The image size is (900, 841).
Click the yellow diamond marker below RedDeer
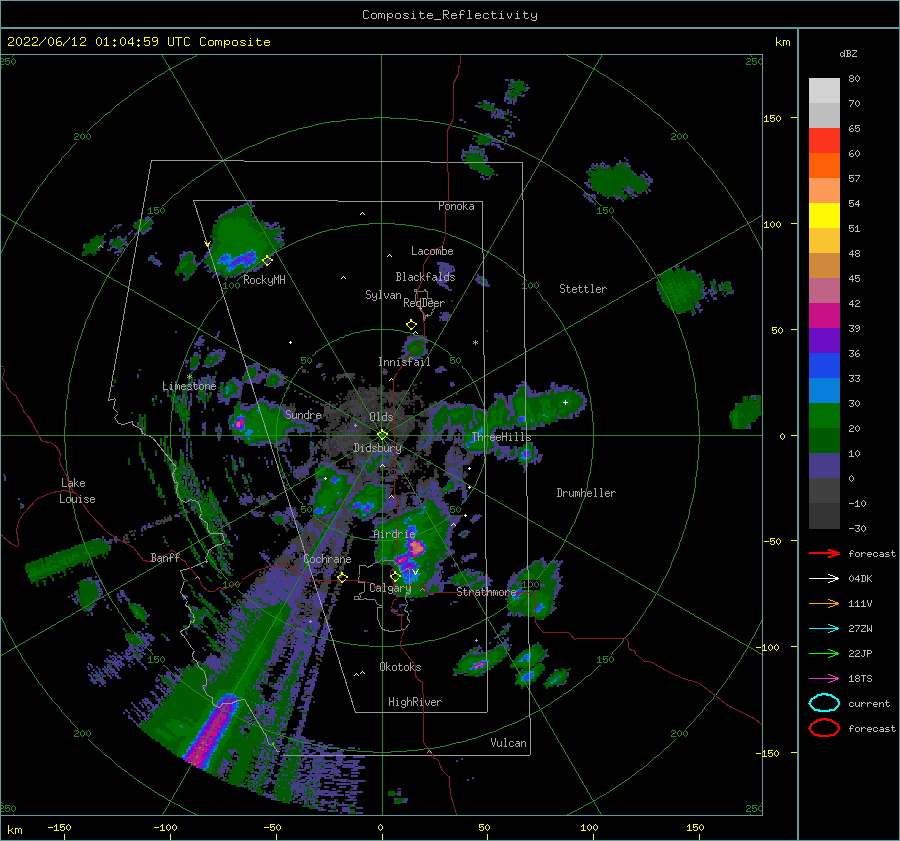pyautogui.click(x=411, y=325)
